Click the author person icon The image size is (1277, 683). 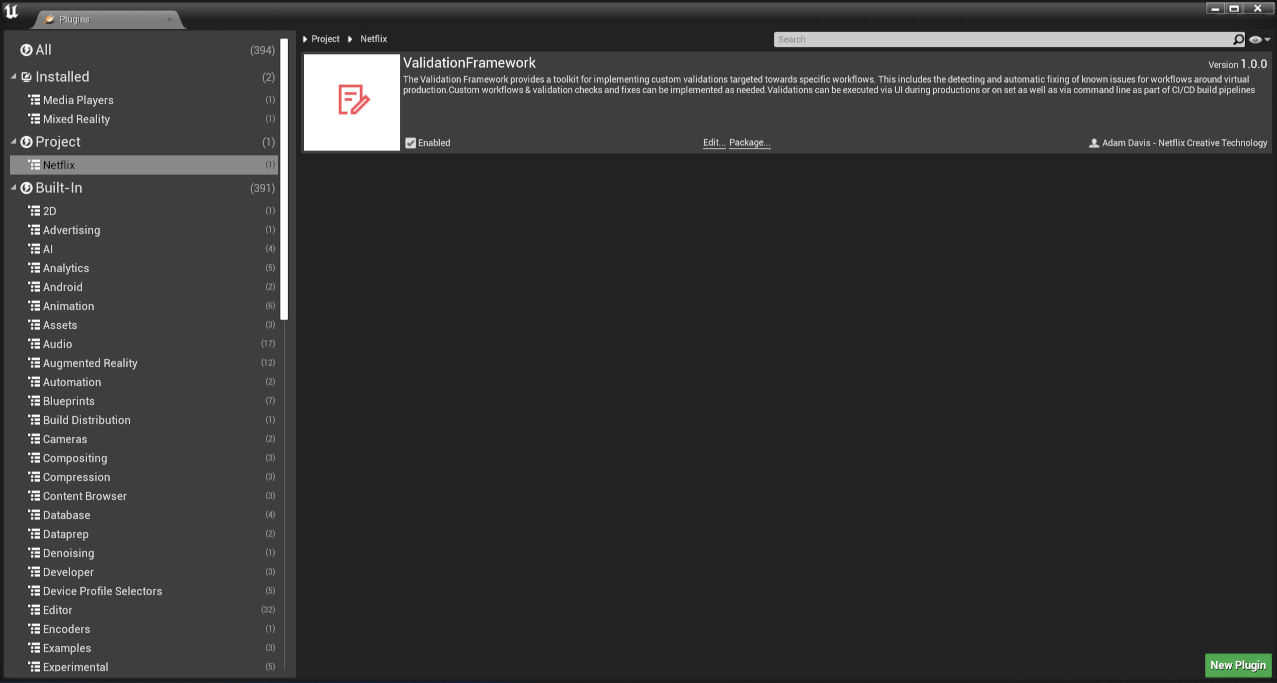pos(1094,143)
